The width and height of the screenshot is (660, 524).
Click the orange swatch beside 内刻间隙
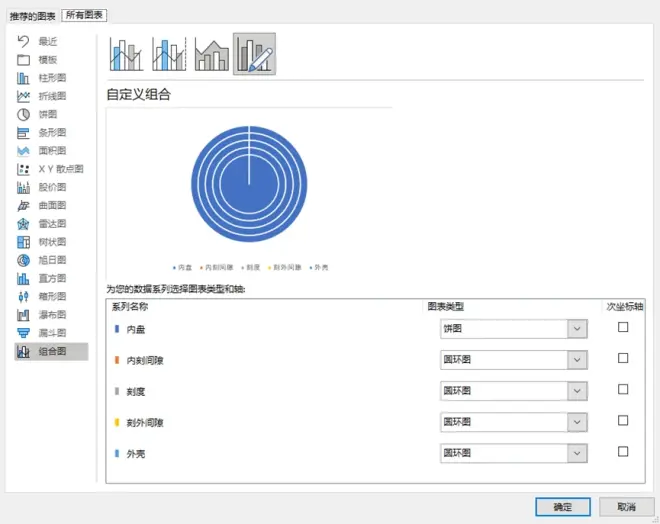[117, 360]
